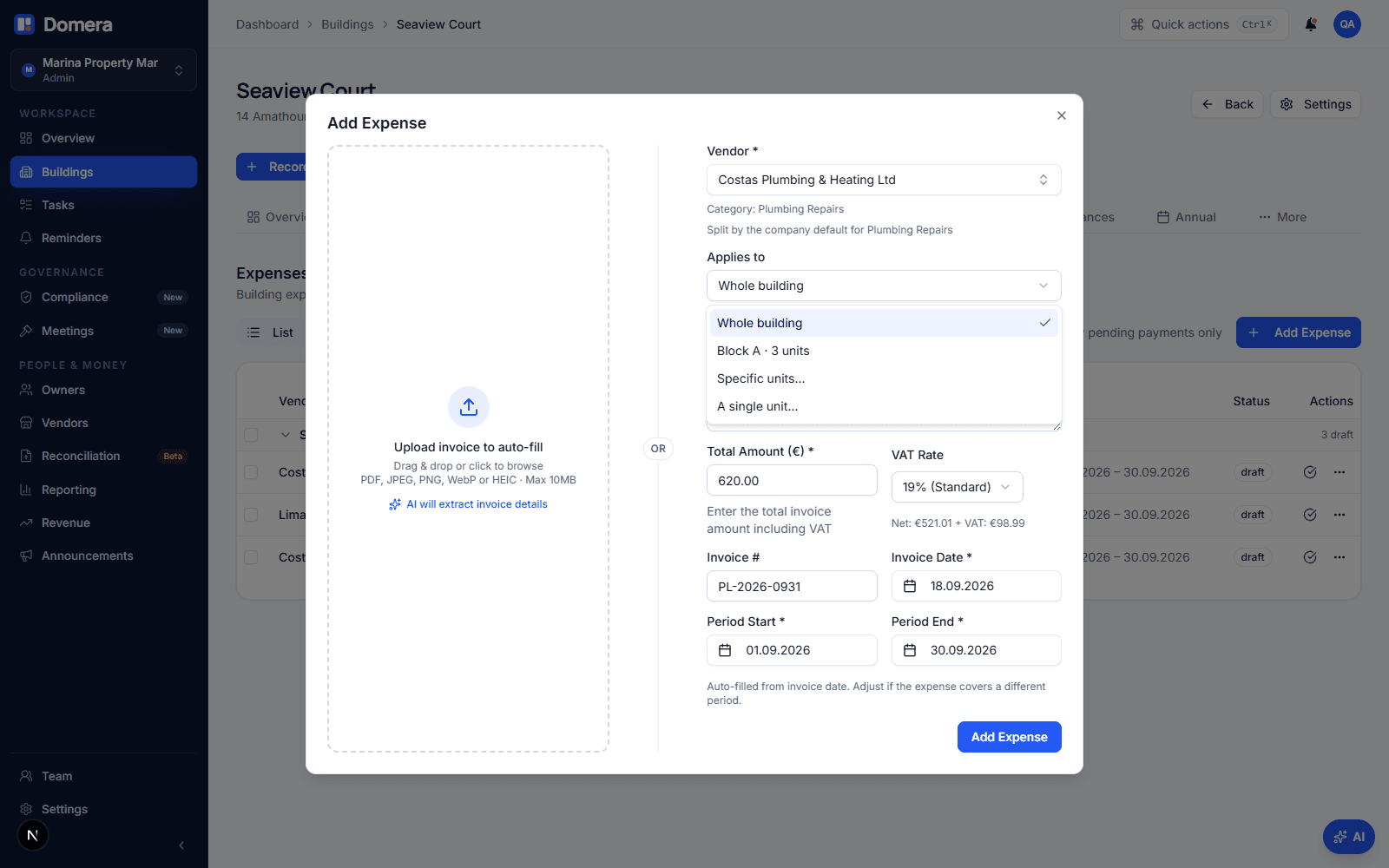1389x868 pixels.
Task: Click the Invoice # field
Action: [792, 586]
